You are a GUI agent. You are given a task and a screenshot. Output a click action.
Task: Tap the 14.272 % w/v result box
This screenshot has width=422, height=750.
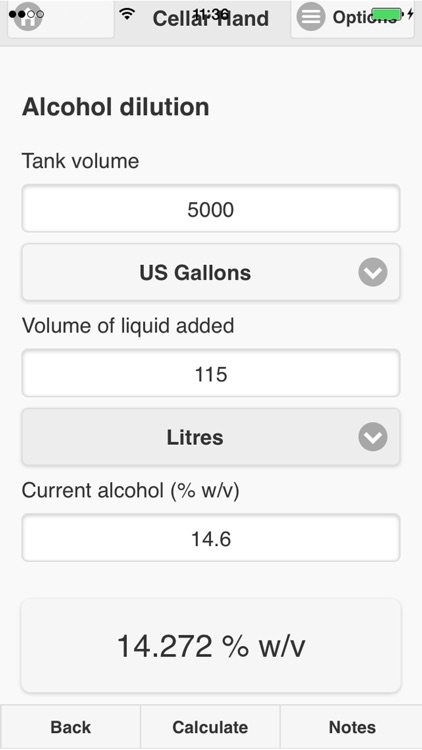click(211, 646)
